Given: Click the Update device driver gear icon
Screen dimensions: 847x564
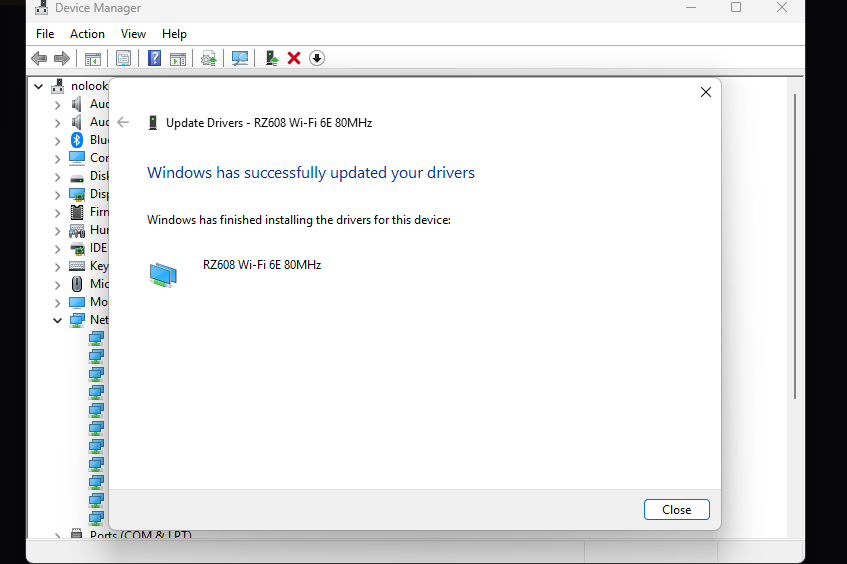Looking at the screenshot, I should [x=209, y=58].
